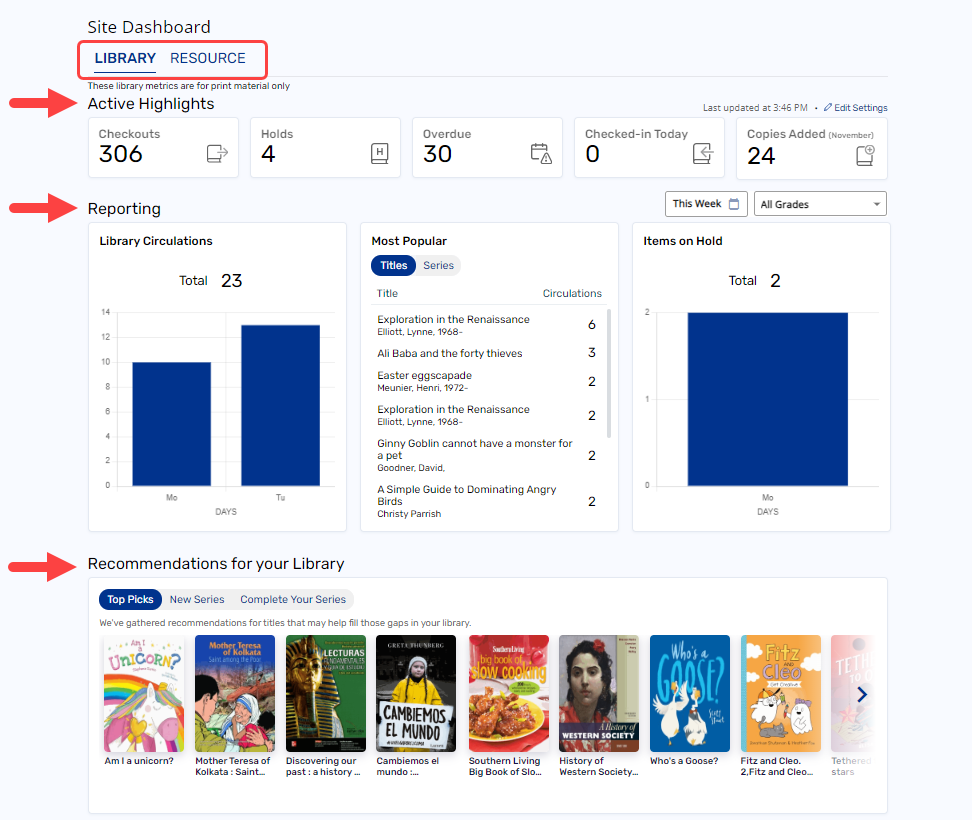Enable the New Series filter chip
The height and width of the screenshot is (820, 972).
coord(197,599)
